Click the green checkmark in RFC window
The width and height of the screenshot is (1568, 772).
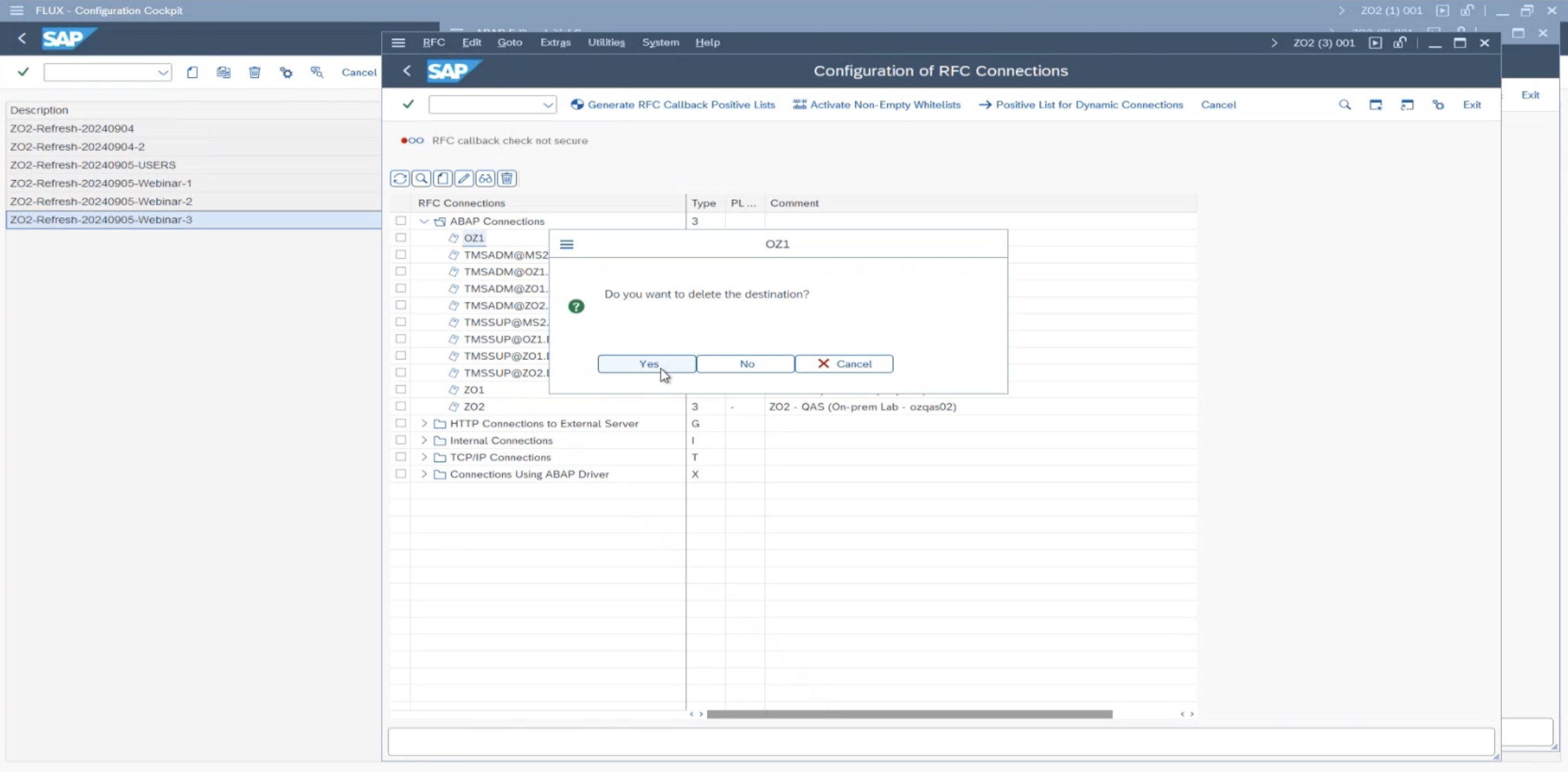point(408,104)
